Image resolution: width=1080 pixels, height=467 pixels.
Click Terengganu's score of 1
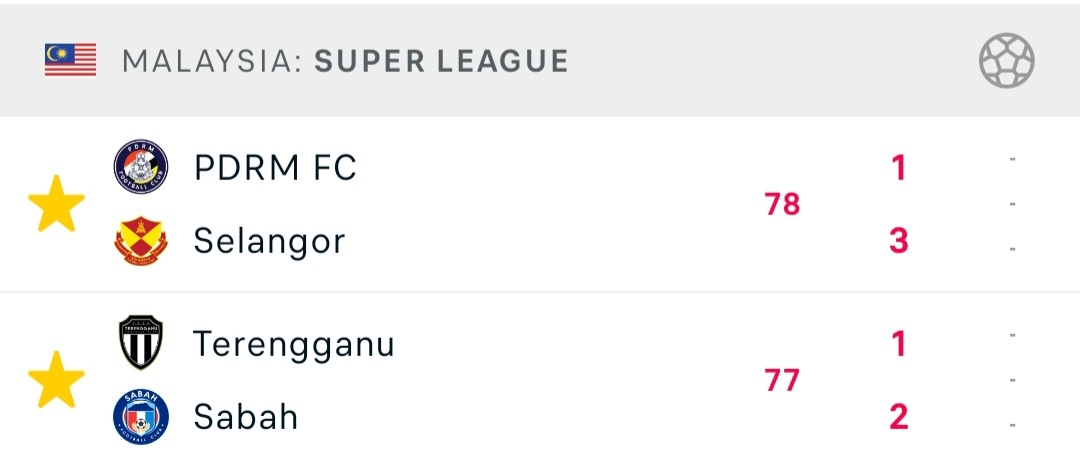tap(899, 344)
